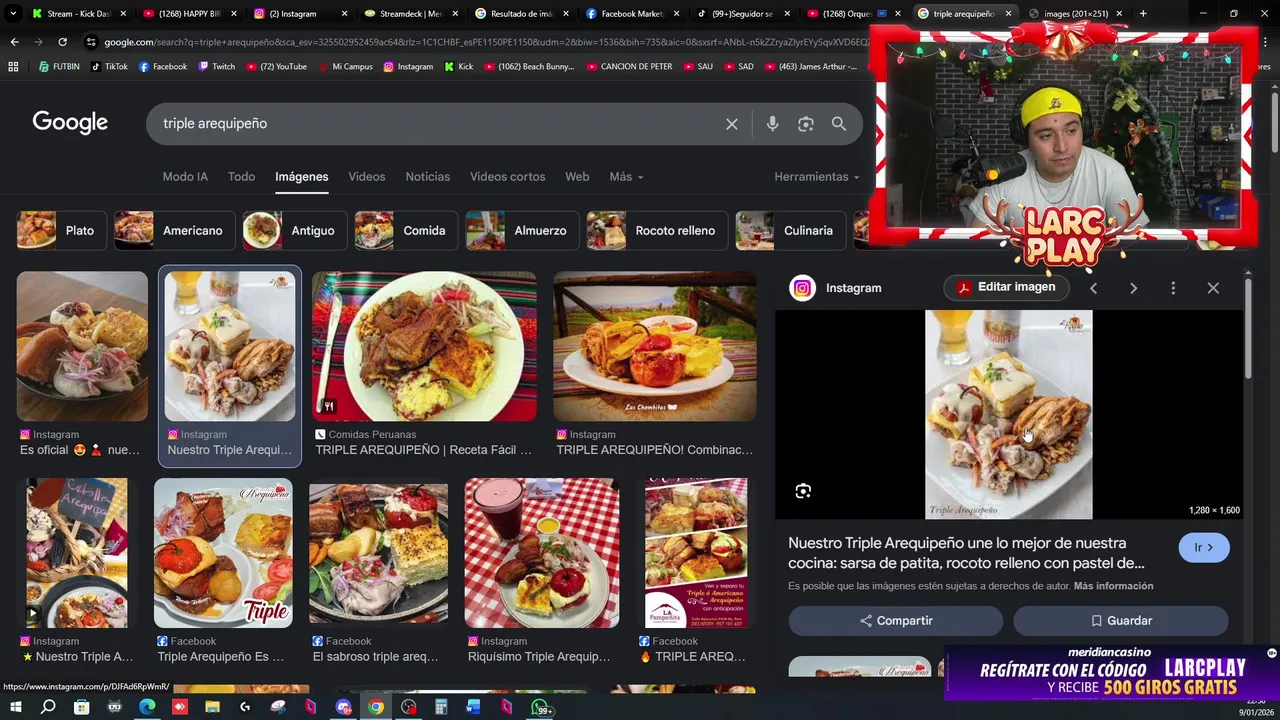Open WhatsApp from taskbar
This screenshot has height=720, width=1280.
[x=541, y=708]
